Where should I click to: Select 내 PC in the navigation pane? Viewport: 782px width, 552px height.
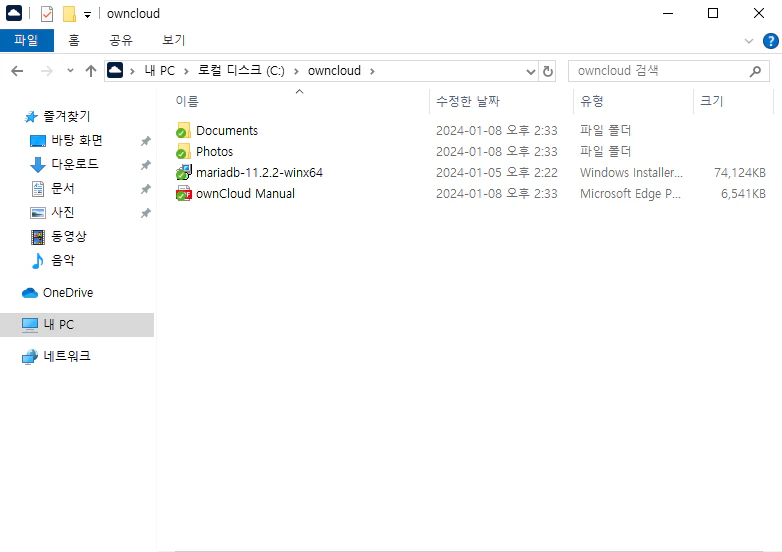[77, 325]
